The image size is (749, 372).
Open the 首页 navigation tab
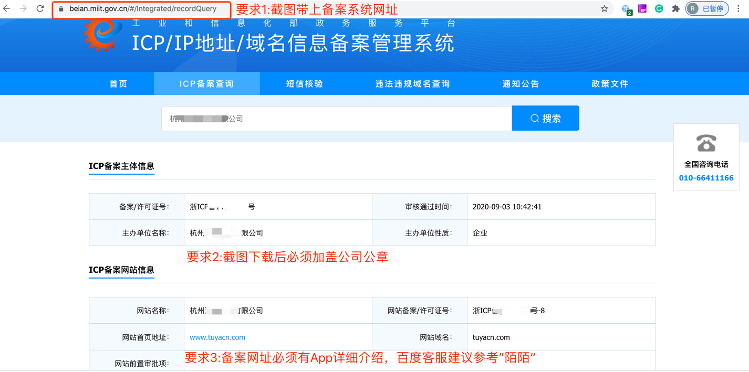118,84
